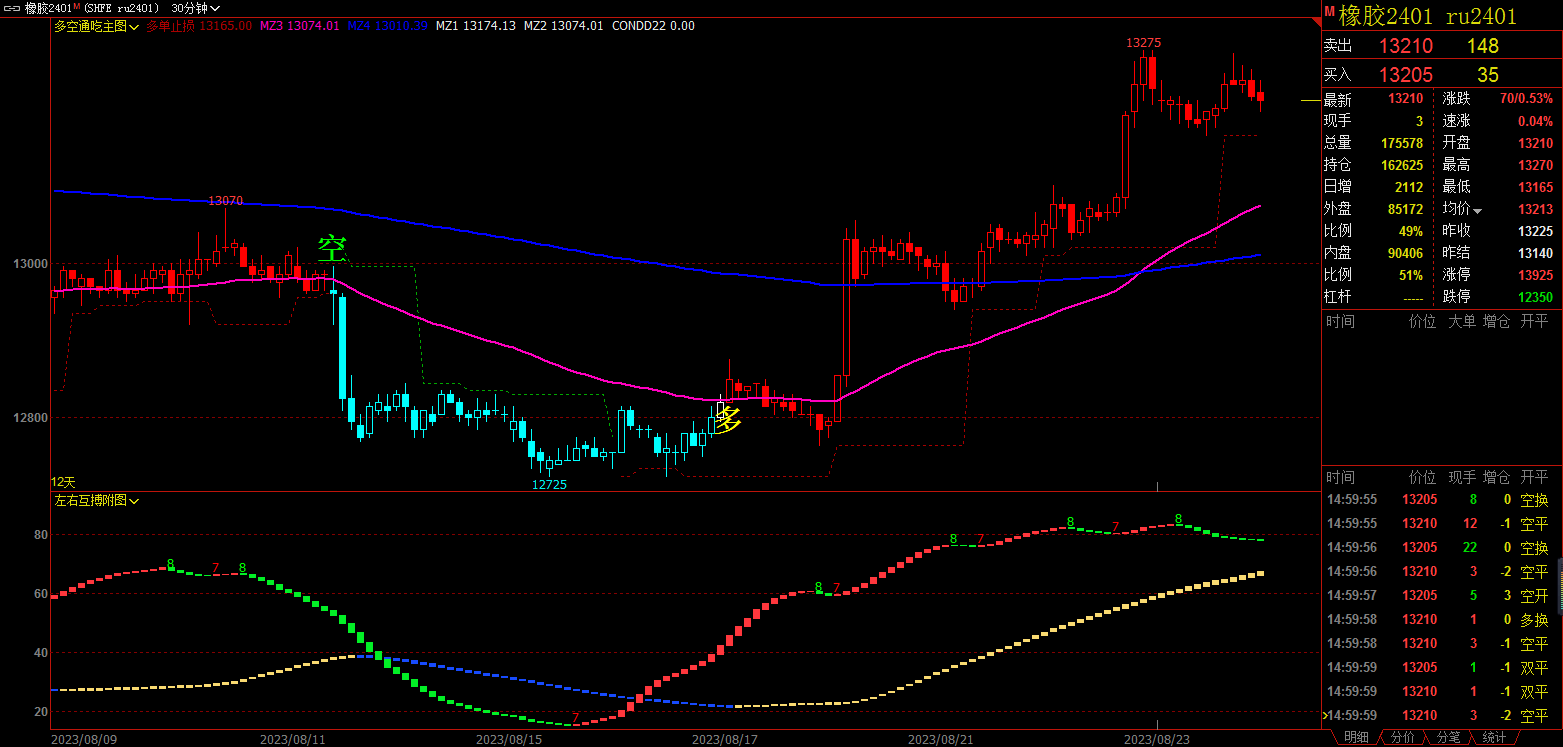
Task: Click the 卖出 price 13210
Action: tap(1406, 46)
